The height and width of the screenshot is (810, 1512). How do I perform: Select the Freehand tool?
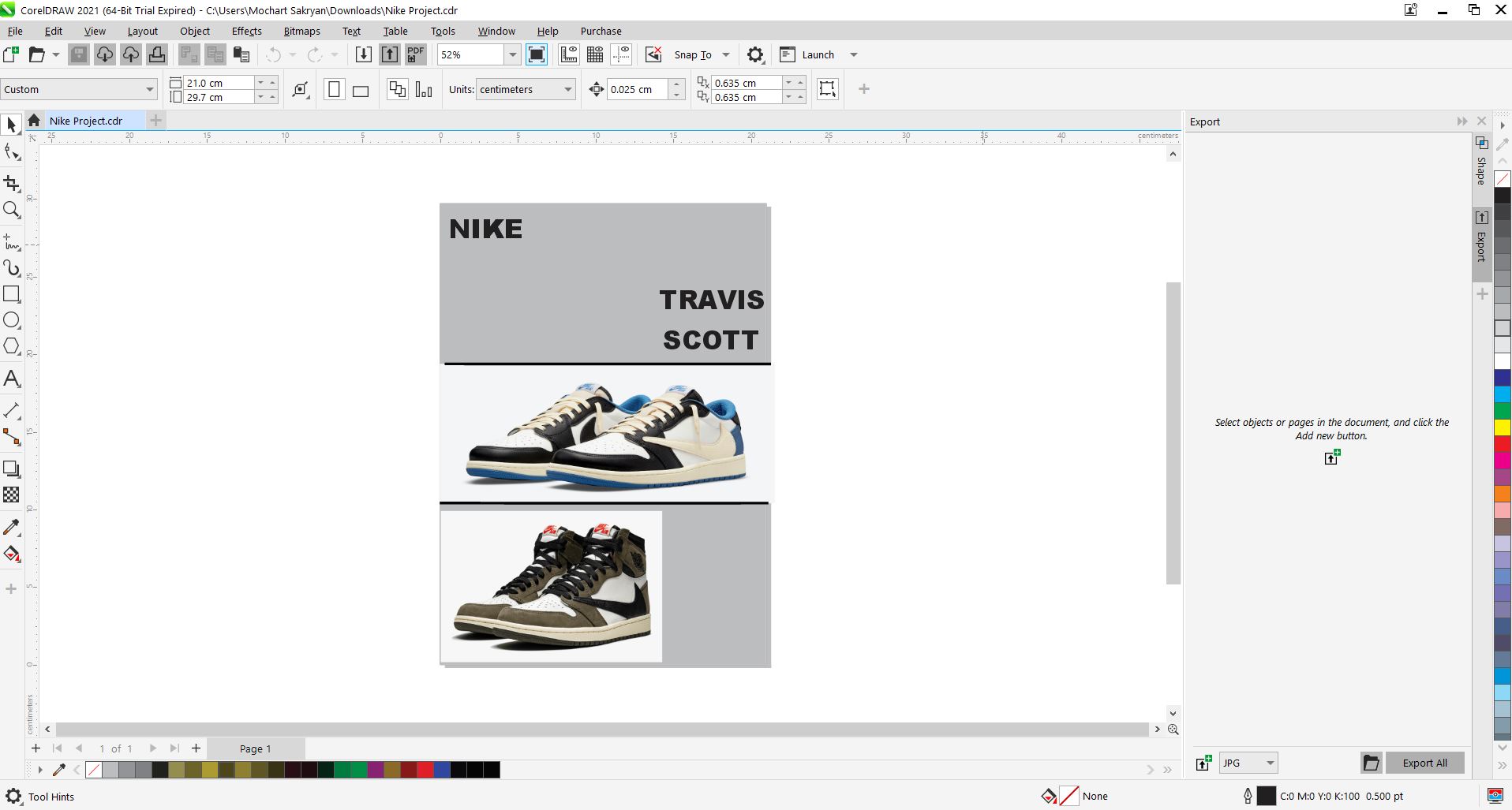[11, 241]
